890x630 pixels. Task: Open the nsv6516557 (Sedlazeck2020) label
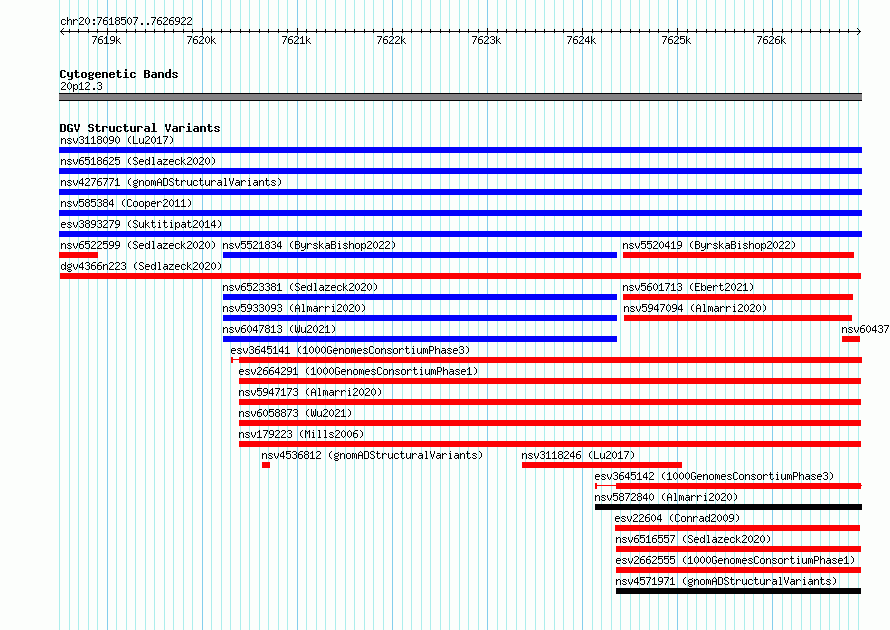point(693,539)
